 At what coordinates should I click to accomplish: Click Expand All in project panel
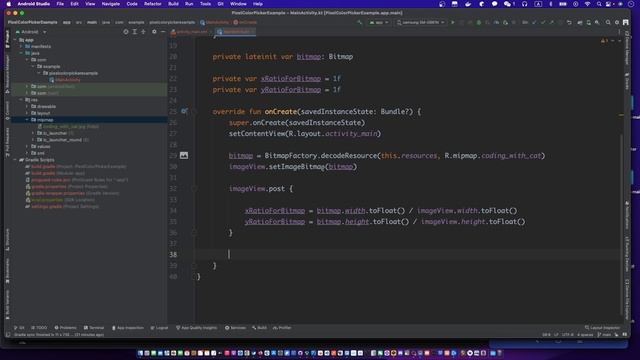[134, 32]
